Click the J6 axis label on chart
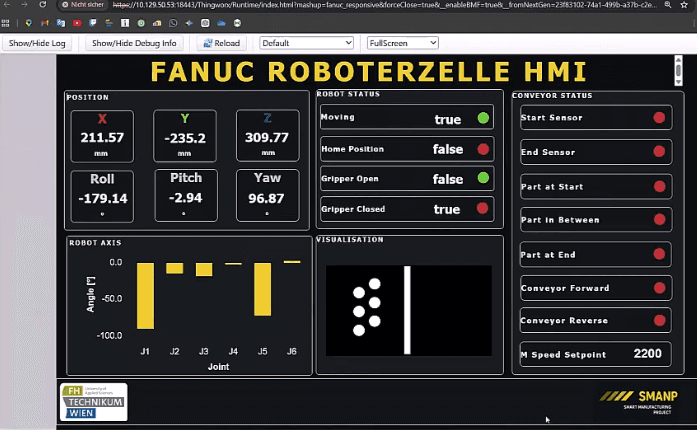This screenshot has height=430, width=697. click(x=292, y=351)
